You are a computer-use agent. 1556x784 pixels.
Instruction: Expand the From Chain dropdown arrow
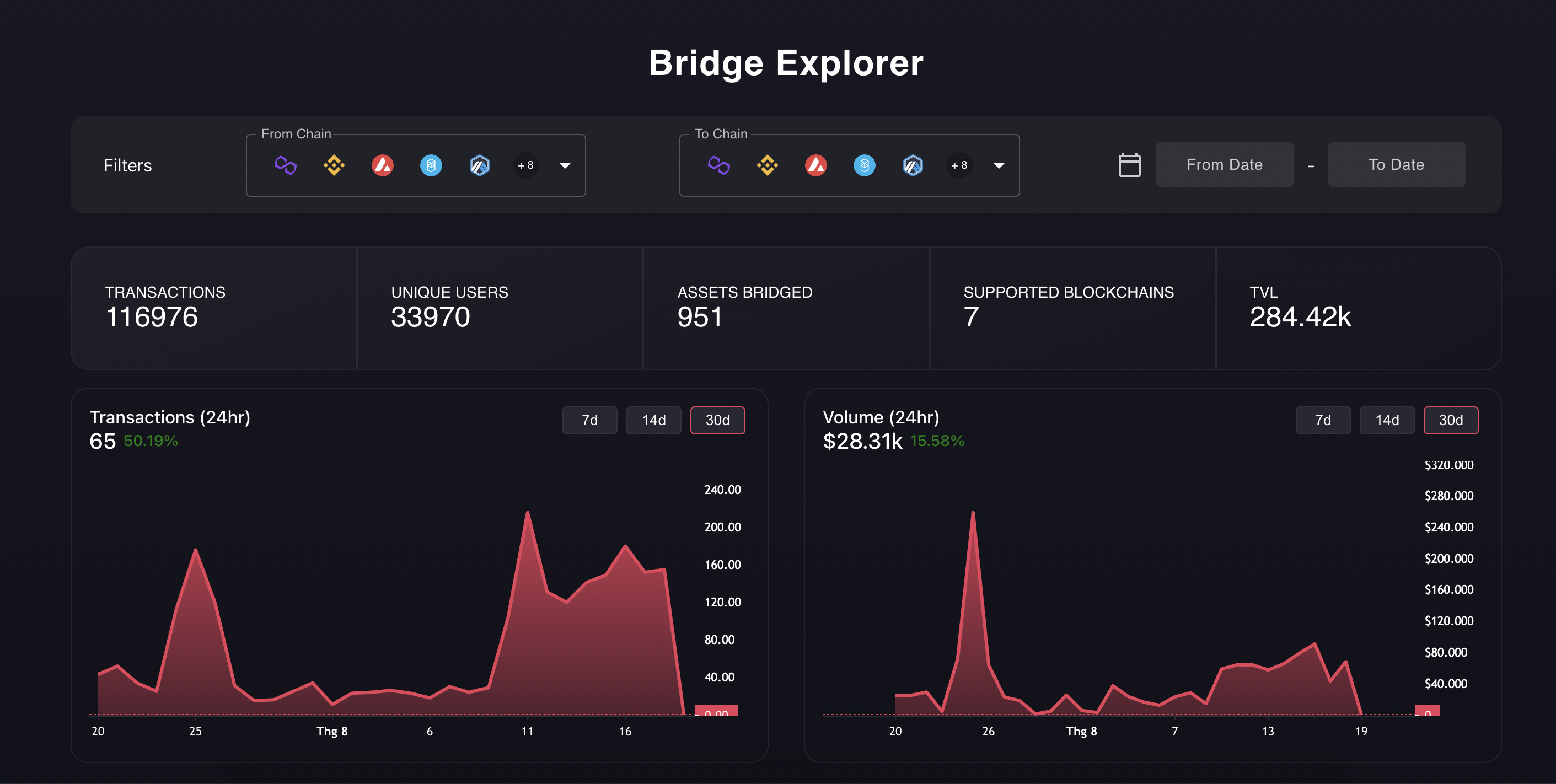coord(565,165)
